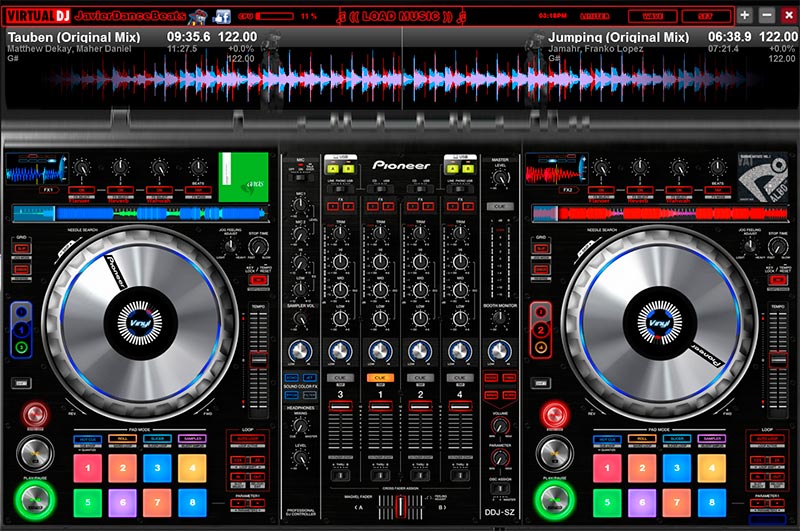This screenshot has width=800, height=531.
Task: Trigger left deck pad 5
Action: 88,502
